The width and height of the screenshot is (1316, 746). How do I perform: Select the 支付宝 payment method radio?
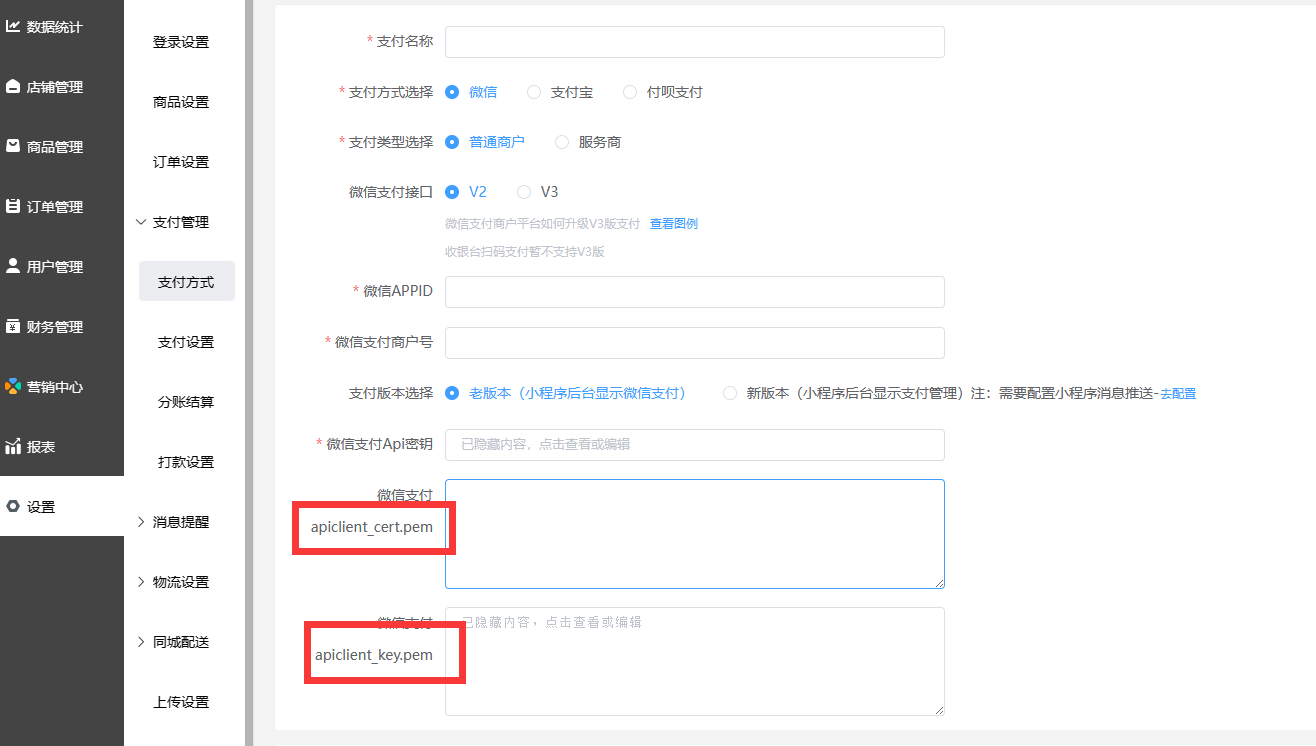[534, 92]
